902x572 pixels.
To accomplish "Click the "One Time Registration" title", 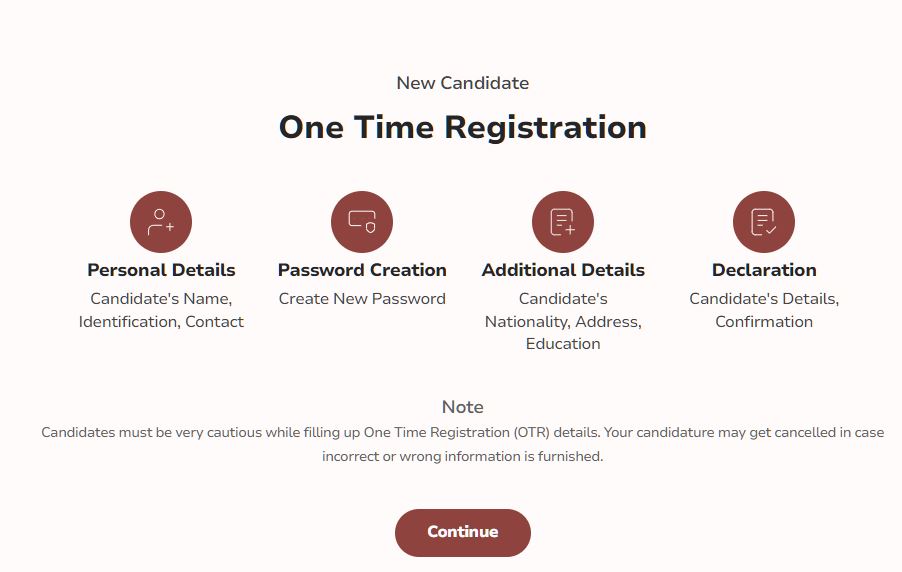I will tap(462, 128).
